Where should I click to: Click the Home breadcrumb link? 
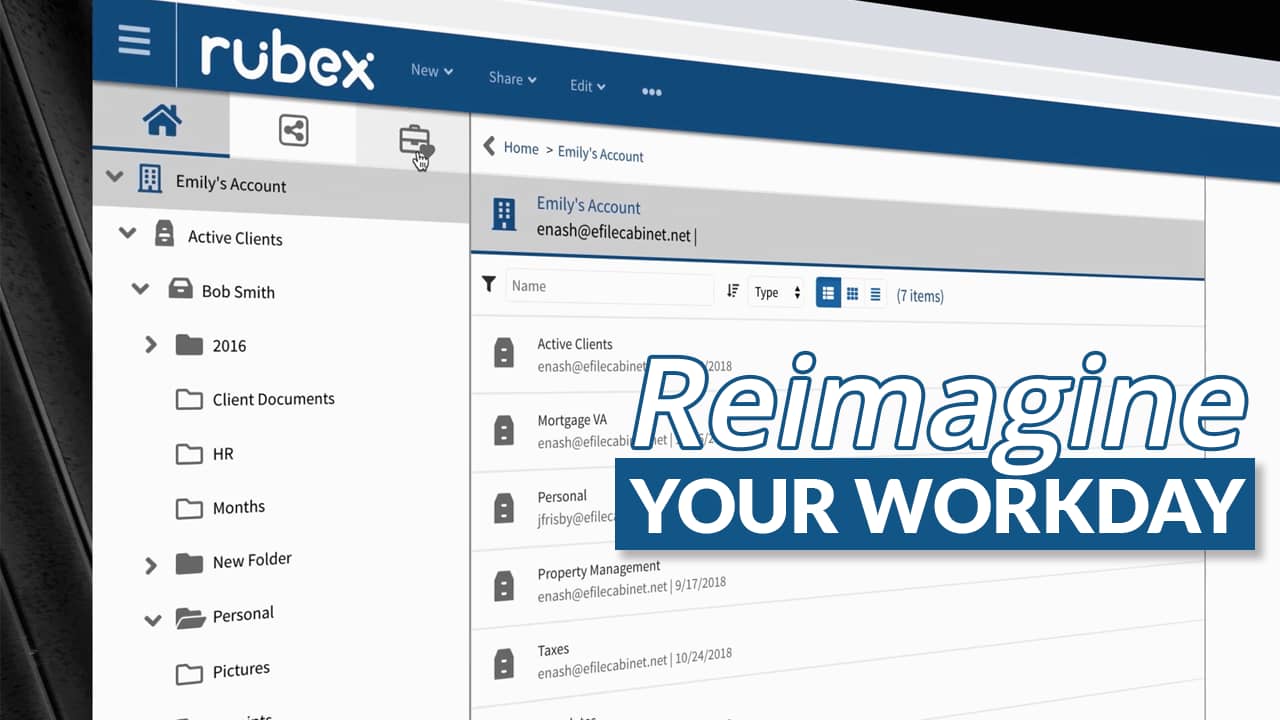coord(521,148)
